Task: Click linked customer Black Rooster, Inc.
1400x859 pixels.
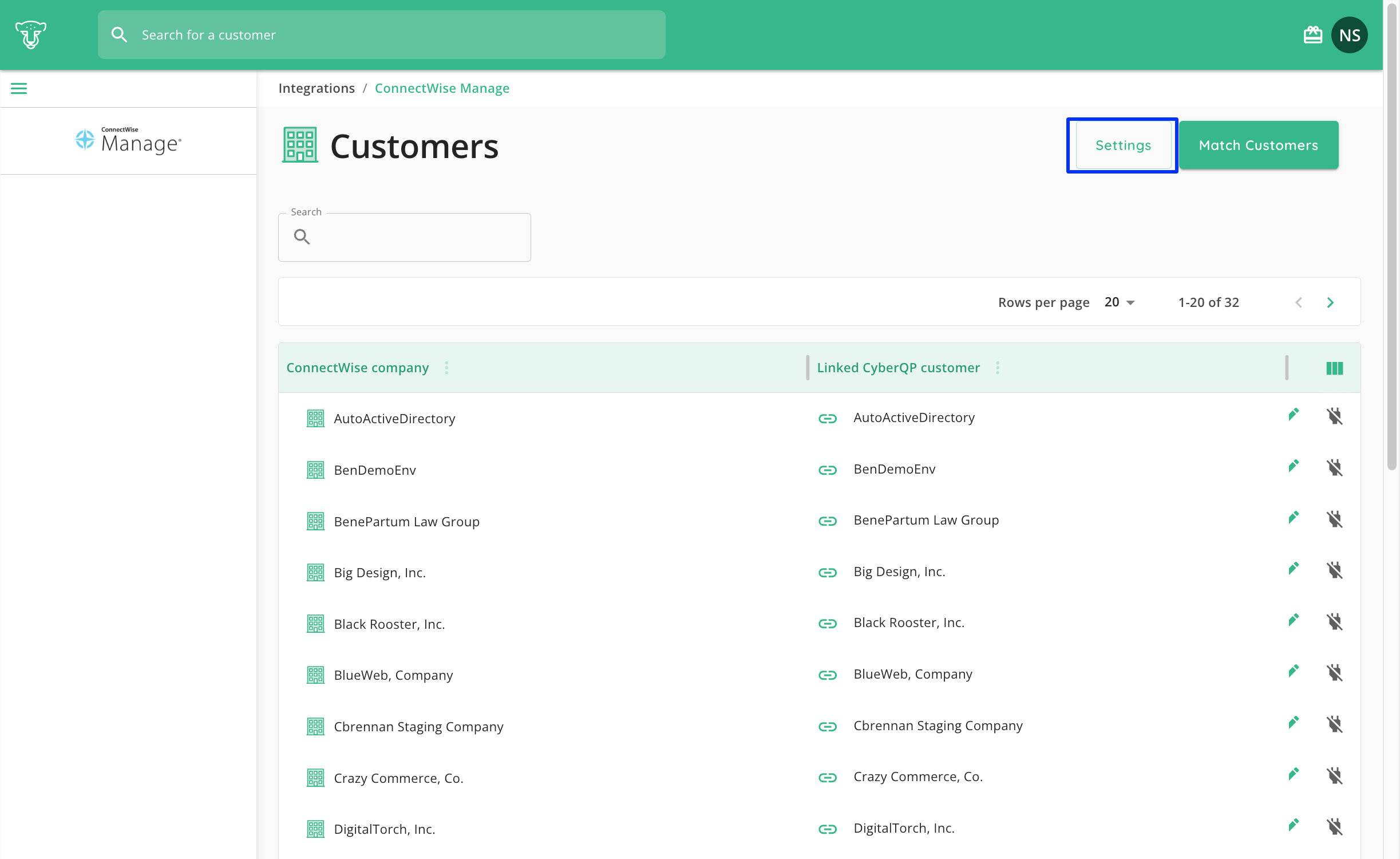Action: [909, 622]
